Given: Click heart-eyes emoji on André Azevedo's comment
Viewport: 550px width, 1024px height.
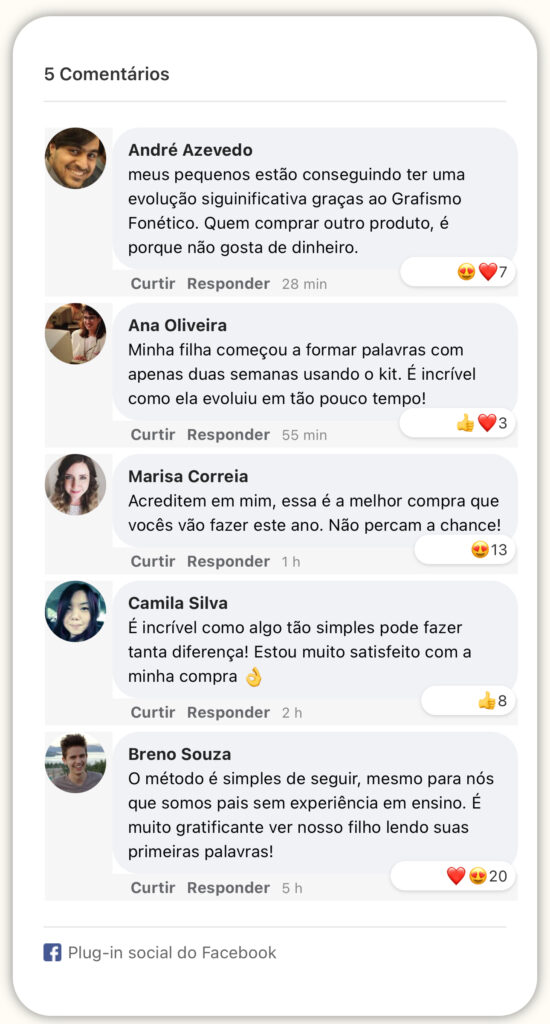Looking at the screenshot, I should [x=466, y=272].
